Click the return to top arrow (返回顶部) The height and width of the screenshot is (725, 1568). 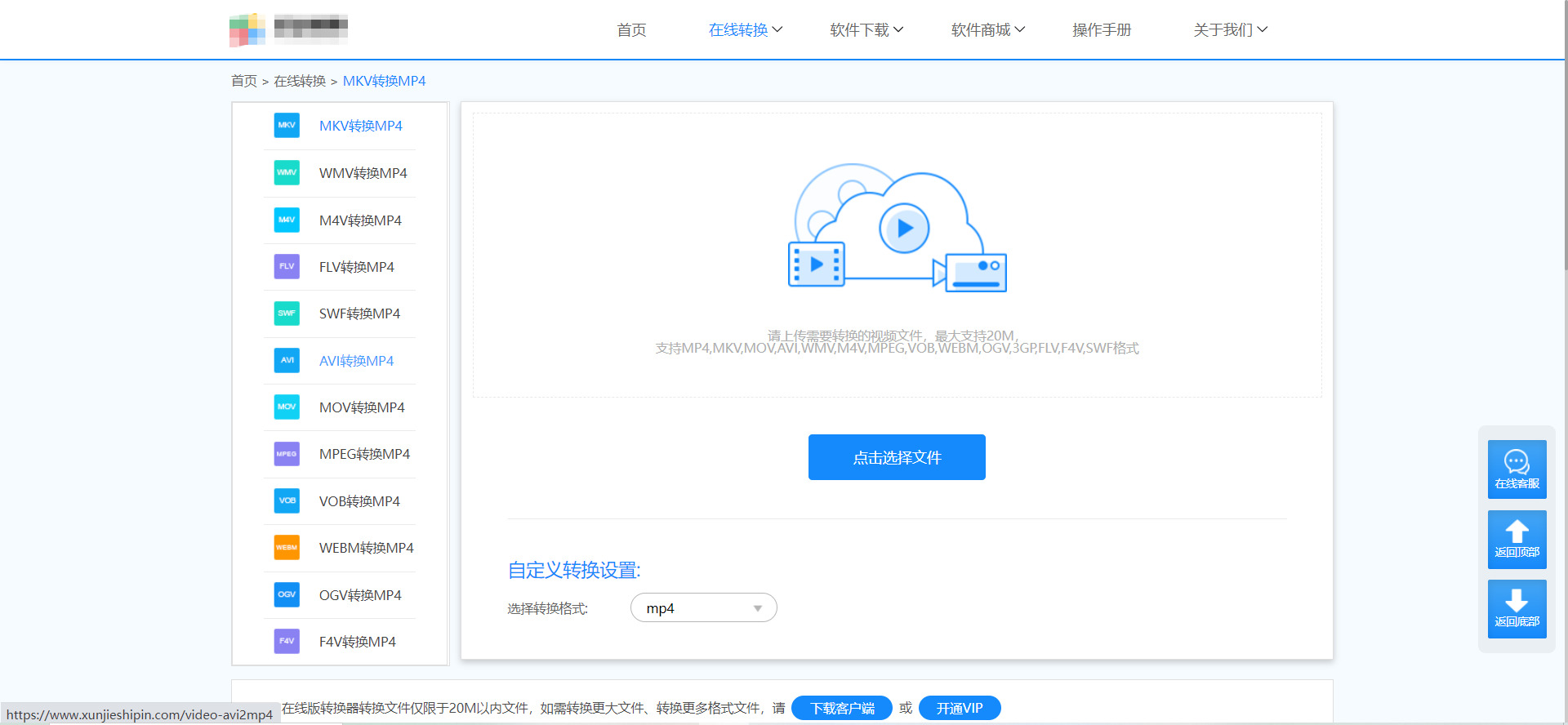tap(1517, 539)
